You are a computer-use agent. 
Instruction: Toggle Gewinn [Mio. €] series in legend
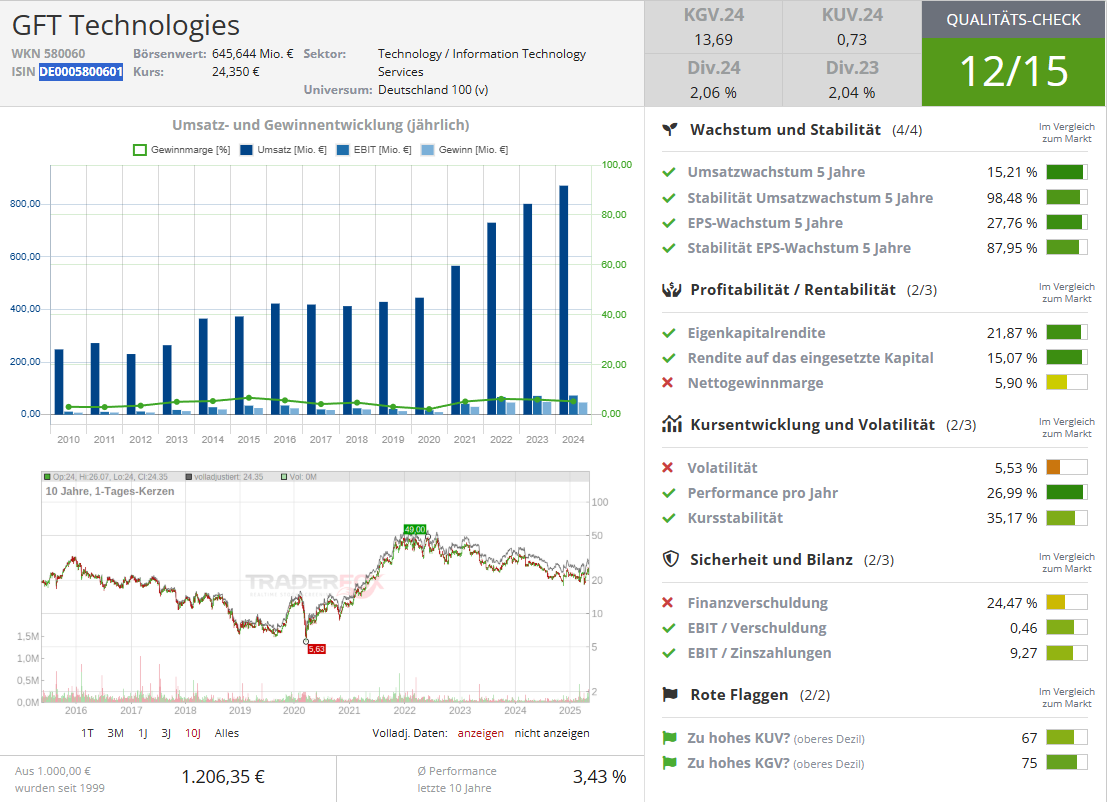[x=465, y=150]
